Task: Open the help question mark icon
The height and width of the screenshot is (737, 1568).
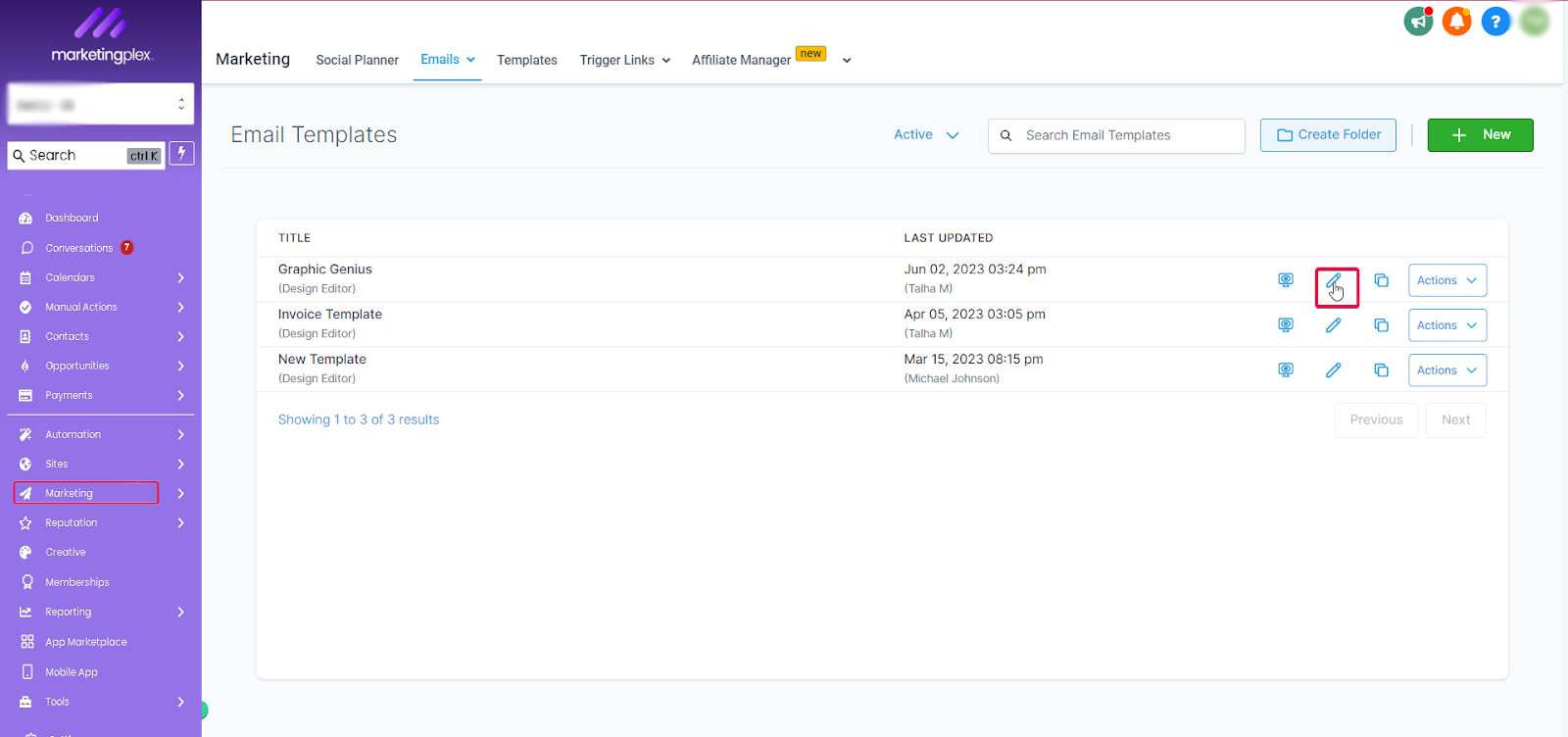Action: pos(1495,21)
